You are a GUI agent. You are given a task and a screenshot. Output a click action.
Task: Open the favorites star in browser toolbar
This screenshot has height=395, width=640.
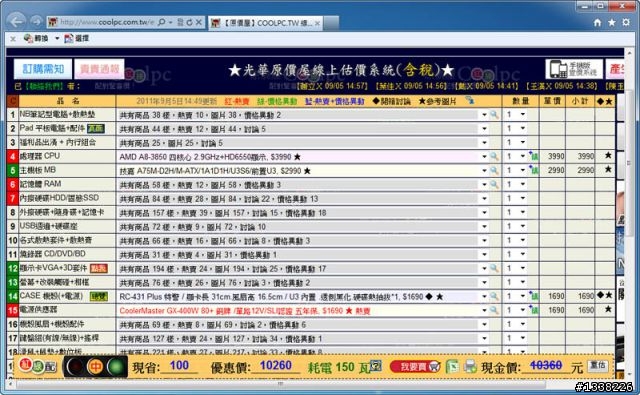point(611,22)
